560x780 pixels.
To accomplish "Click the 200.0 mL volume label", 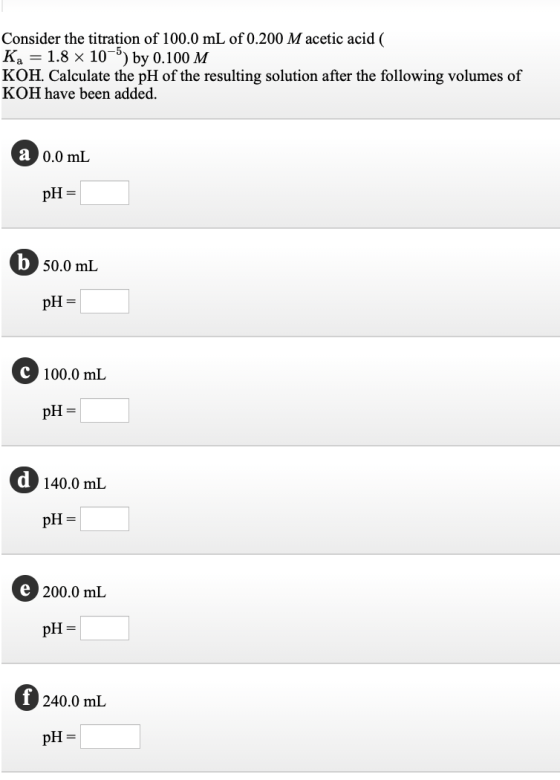I will [x=75, y=592].
